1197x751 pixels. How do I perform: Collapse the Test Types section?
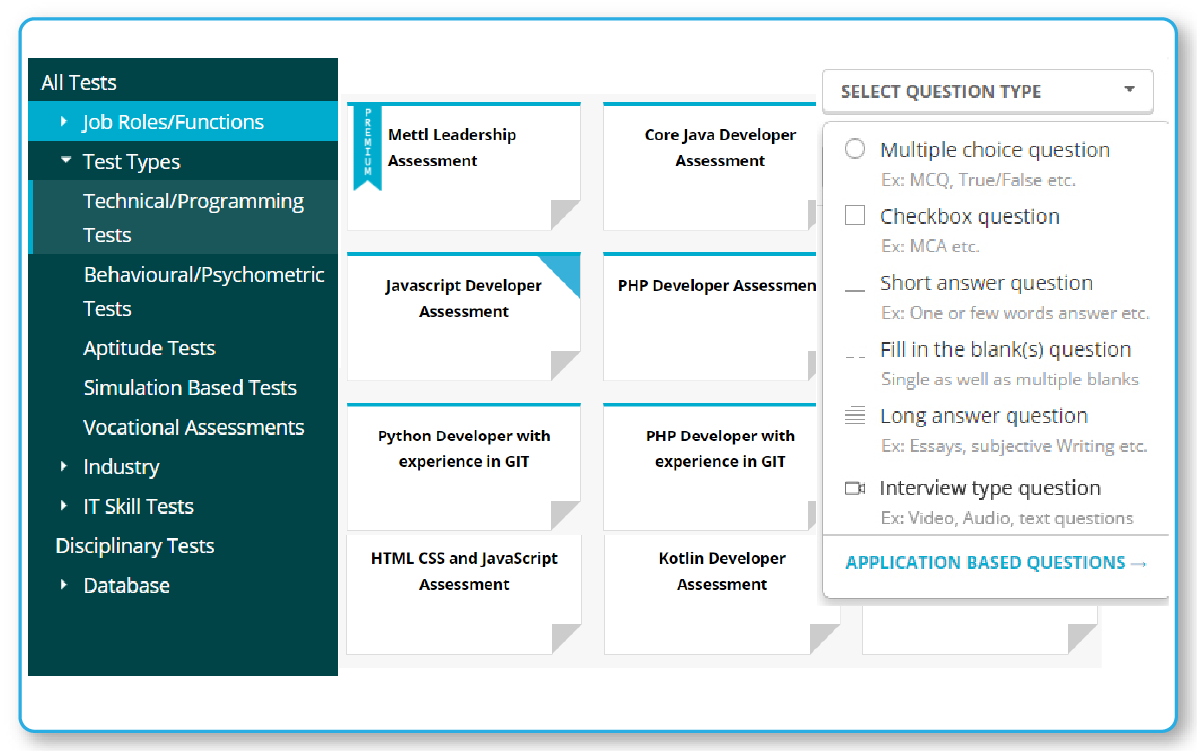coord(65,161)
